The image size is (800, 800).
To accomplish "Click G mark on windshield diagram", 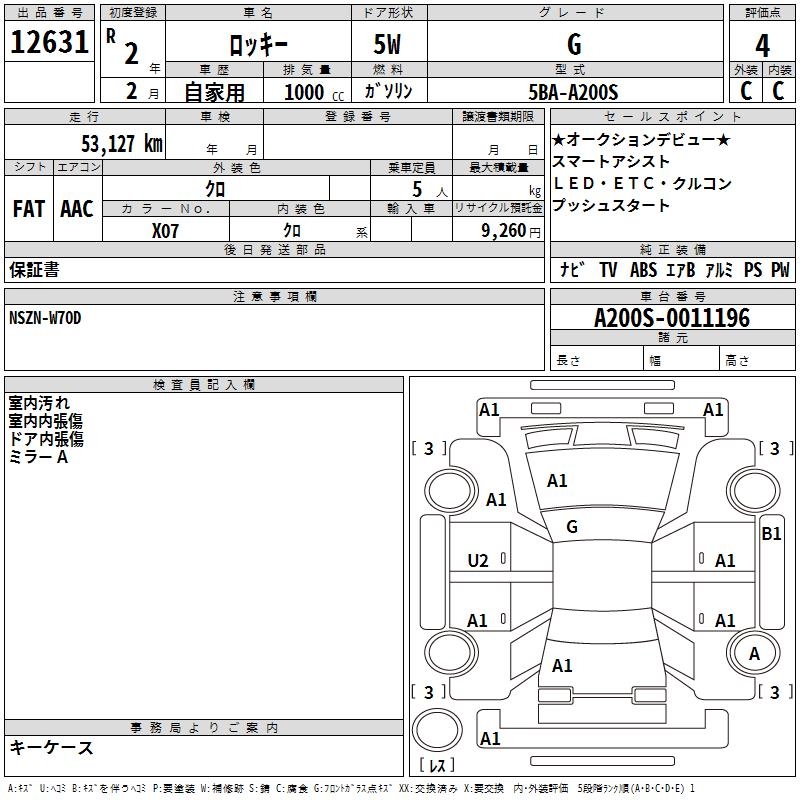I will [572, 527].
